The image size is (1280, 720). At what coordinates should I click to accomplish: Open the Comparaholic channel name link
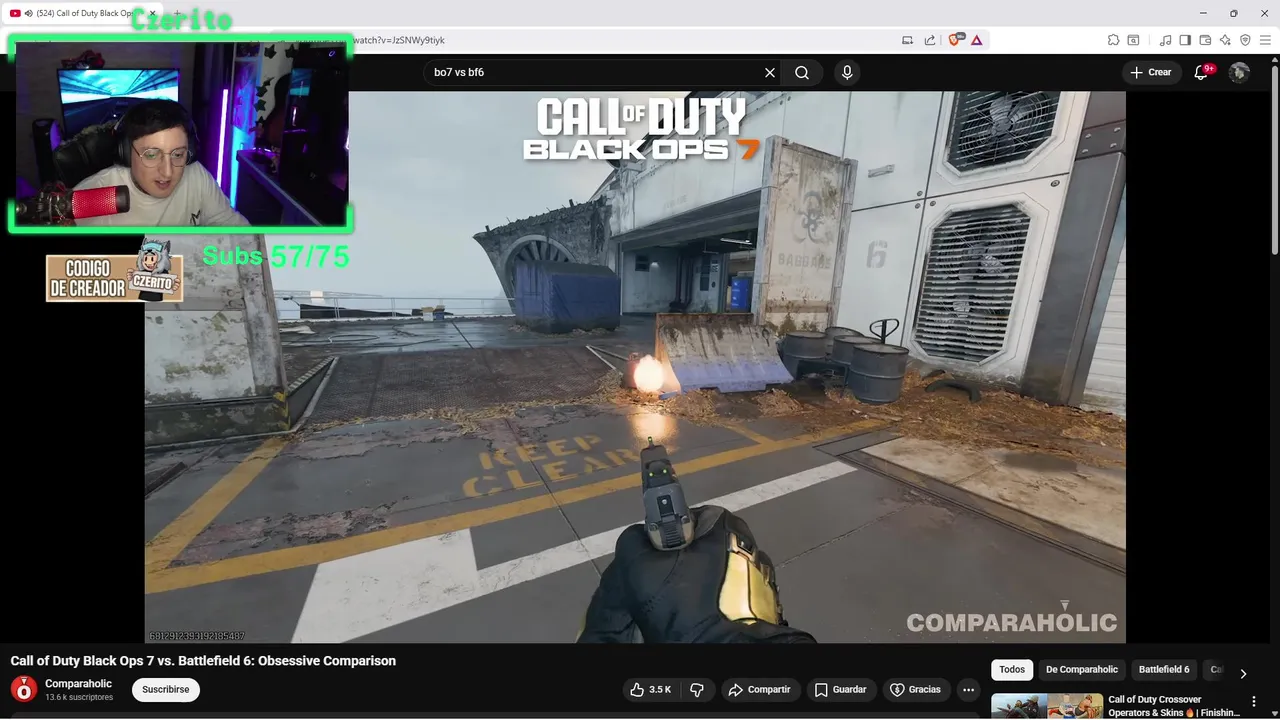(78, 684)
